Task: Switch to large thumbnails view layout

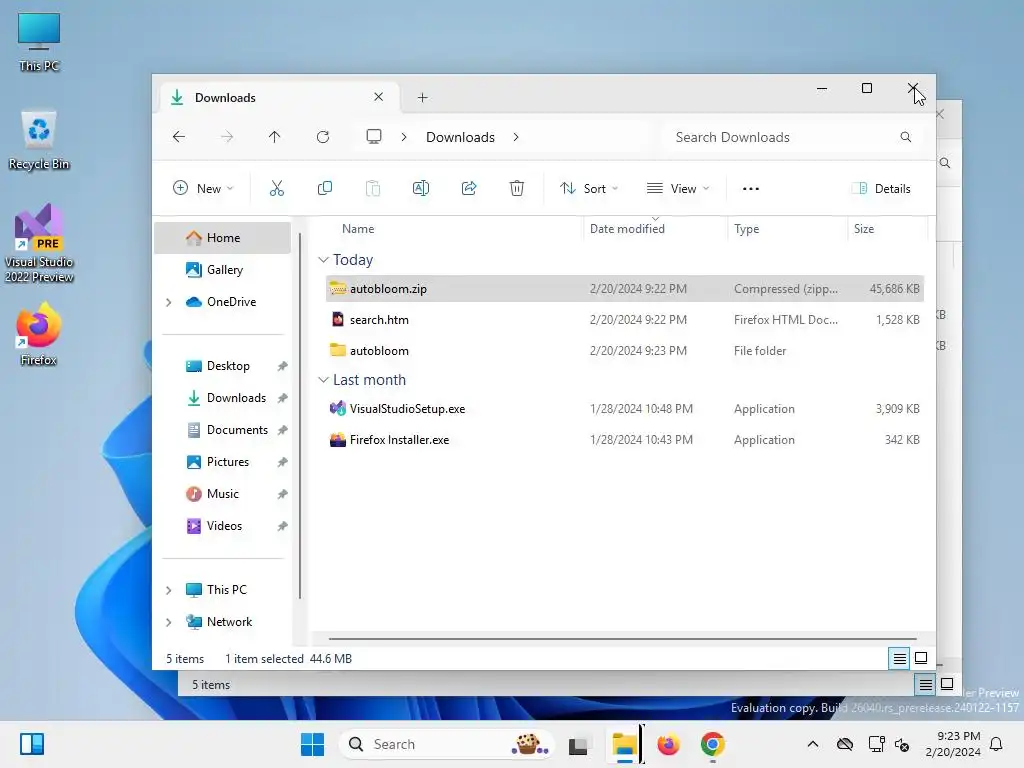Action: click(x=921, y=658)
